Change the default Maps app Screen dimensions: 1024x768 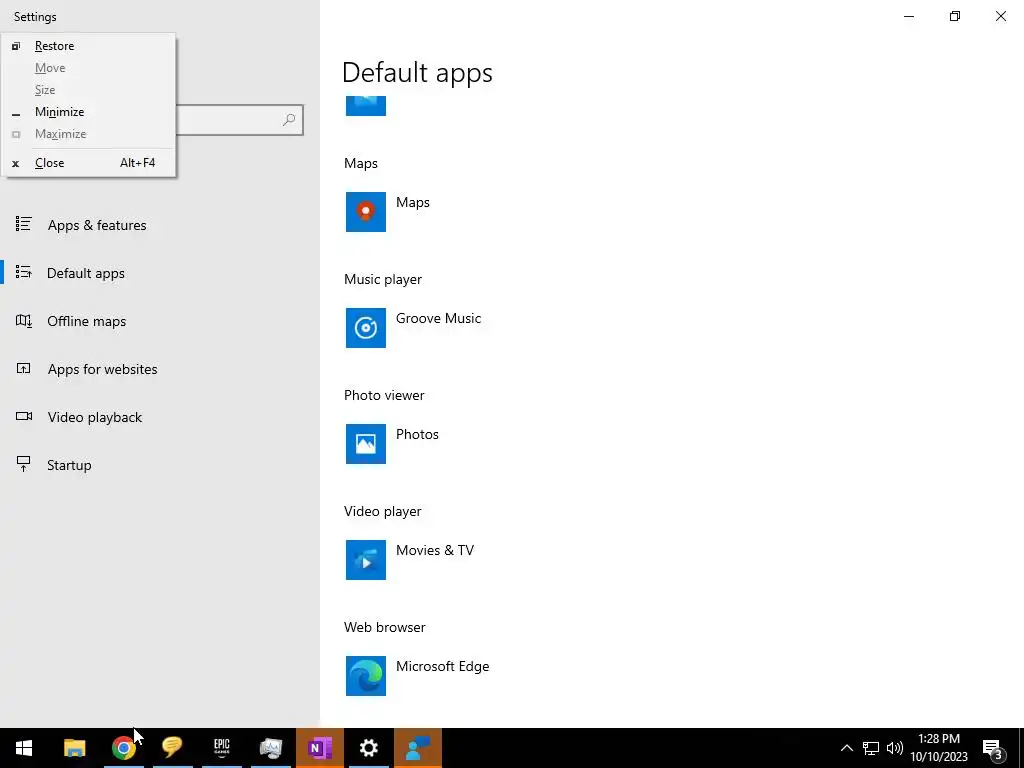(x=413, y=203)
